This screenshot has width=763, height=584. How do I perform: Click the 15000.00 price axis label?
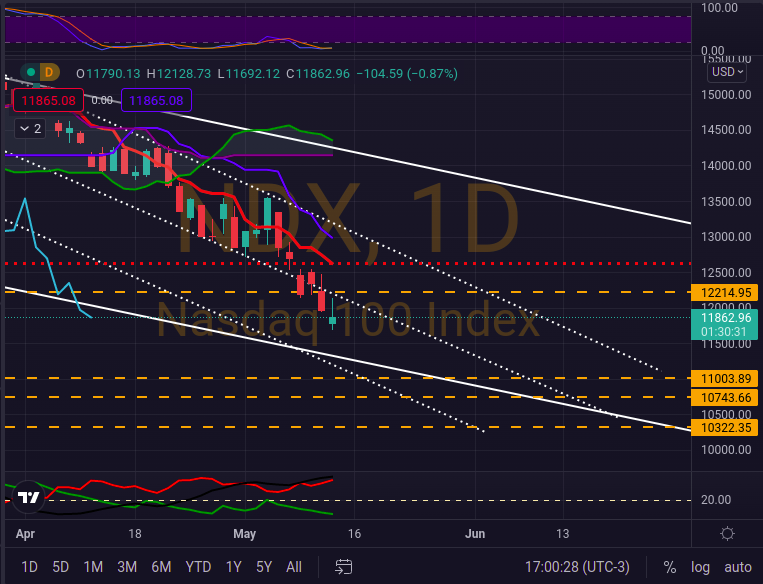point(726,94)
